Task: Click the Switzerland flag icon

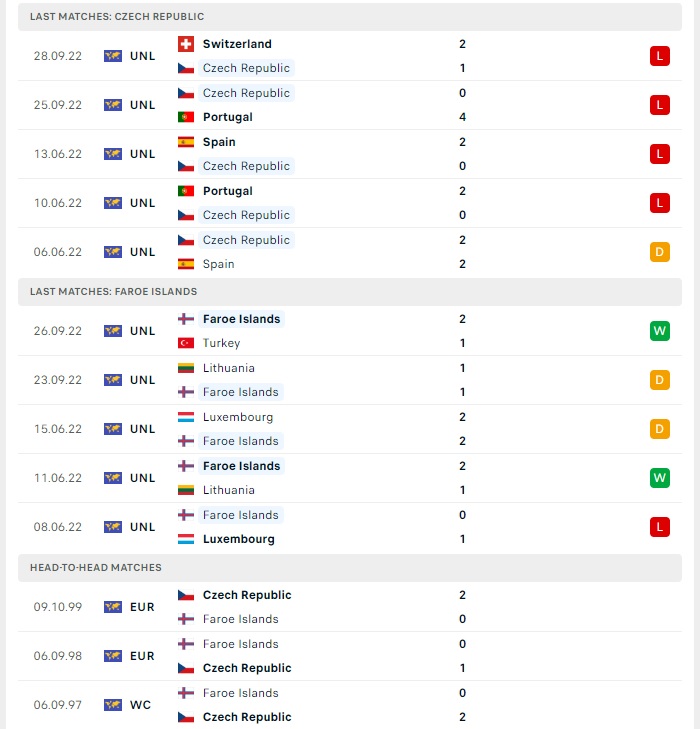Action: 186,44
